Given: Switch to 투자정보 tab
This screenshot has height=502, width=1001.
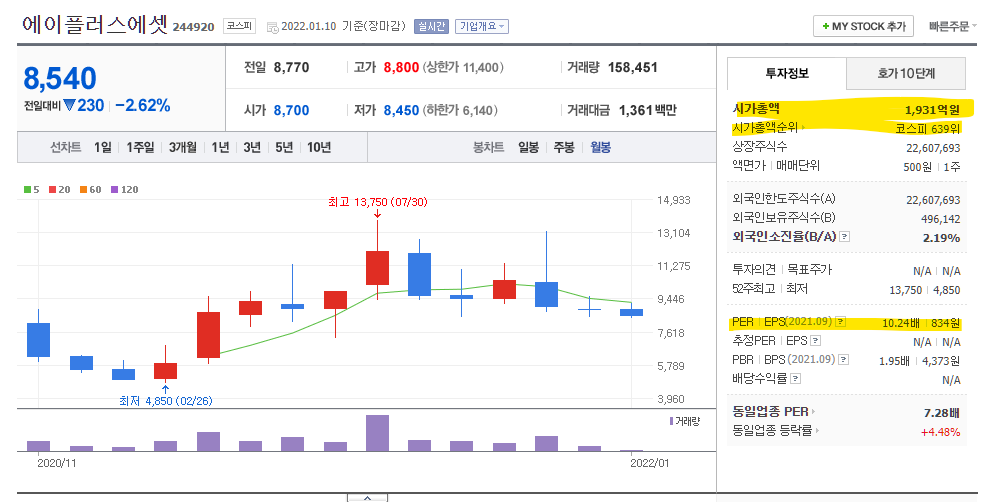Looking at the screenshot, I should tap(786, 73).
